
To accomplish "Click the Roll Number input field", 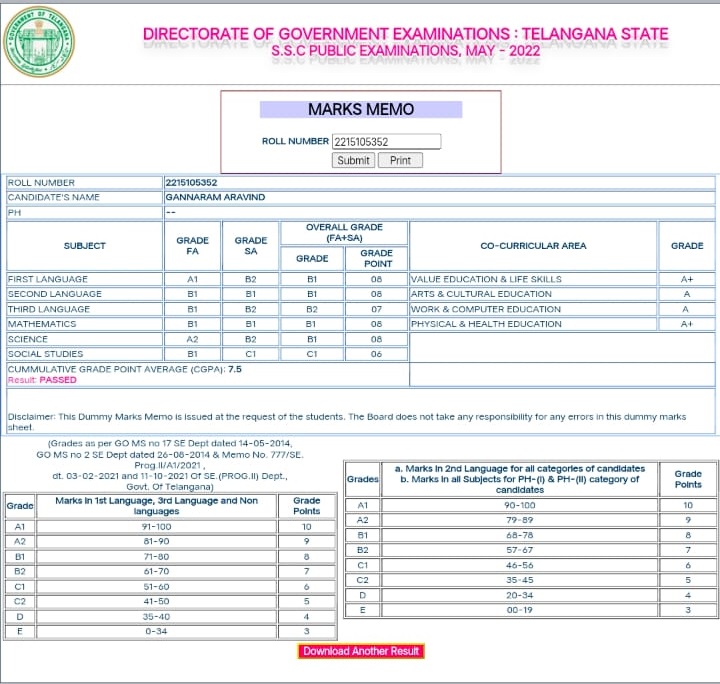I will click(x=386, y=141).
